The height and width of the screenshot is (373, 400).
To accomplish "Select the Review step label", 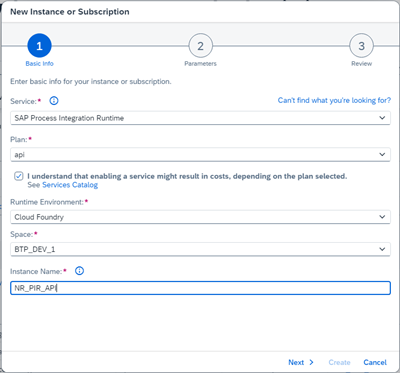I will pyautogui.click(x=361, y=64).
